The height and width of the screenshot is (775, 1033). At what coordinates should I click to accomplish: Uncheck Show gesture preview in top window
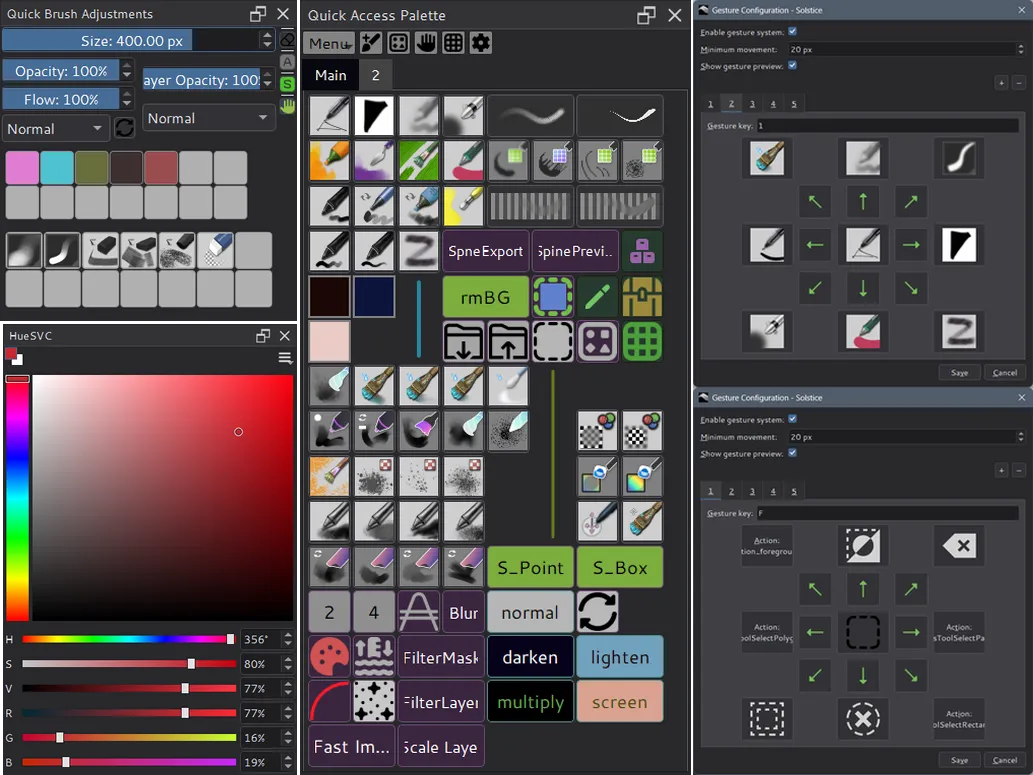tap(793, 65)
